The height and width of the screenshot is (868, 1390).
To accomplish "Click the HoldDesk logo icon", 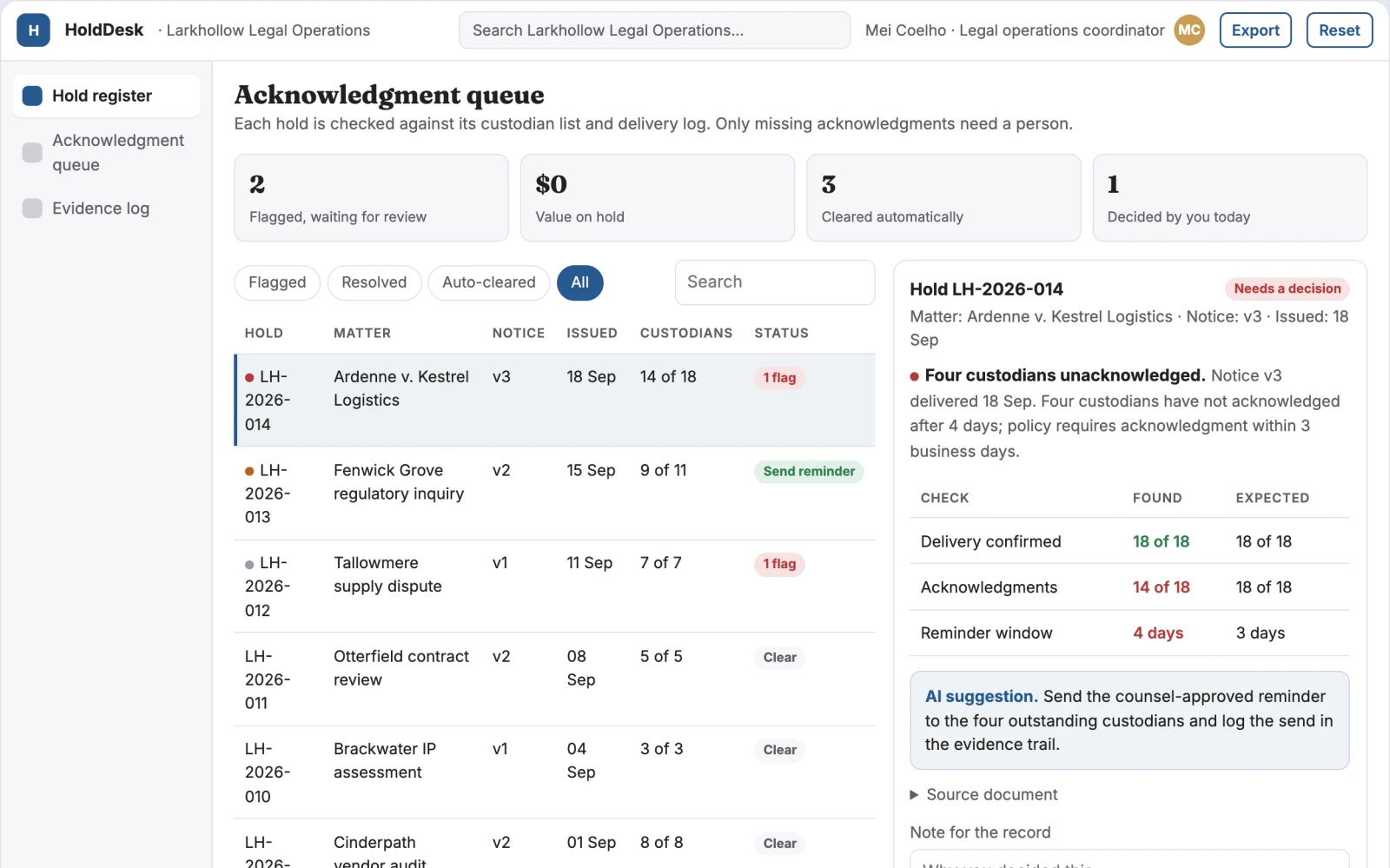I will click(x=33, y=30).
